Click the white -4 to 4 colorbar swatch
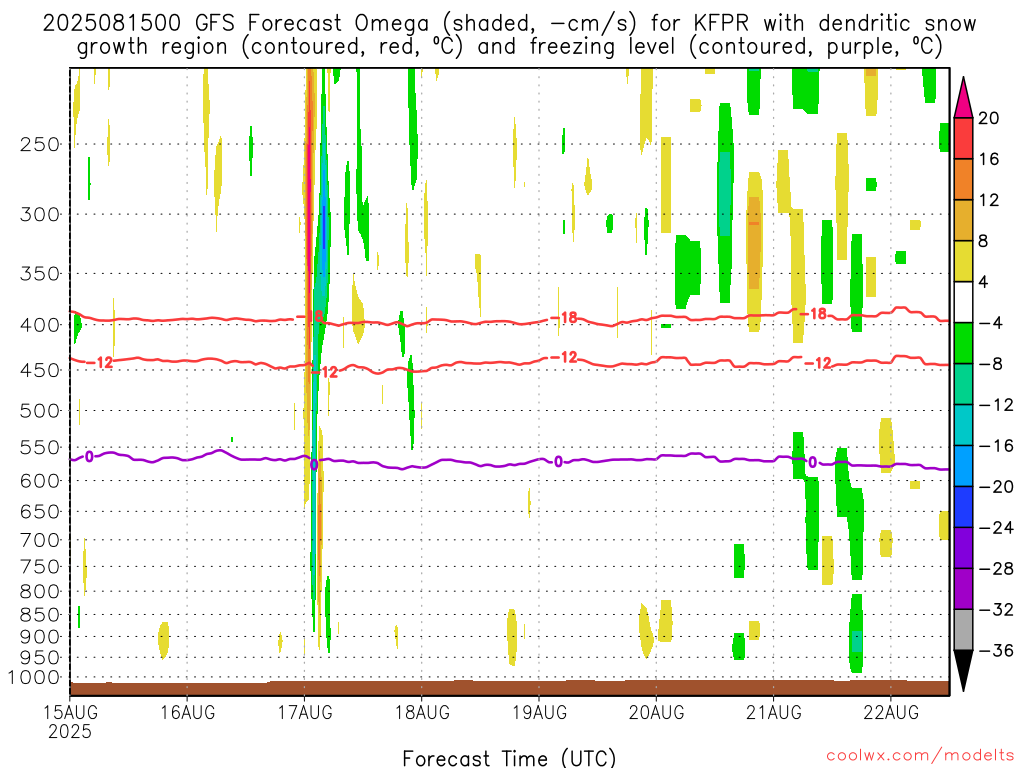Viewport: 1024px width, 768px height. tap(963, 302)
